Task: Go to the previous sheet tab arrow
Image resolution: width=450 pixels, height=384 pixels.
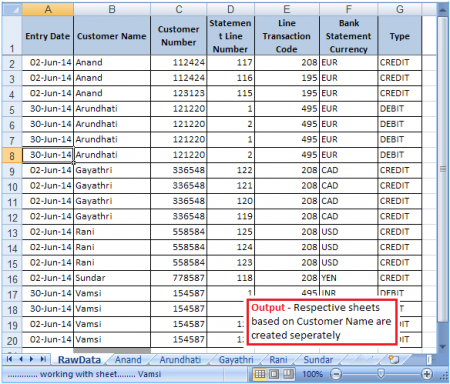Action: click(21, 359)
